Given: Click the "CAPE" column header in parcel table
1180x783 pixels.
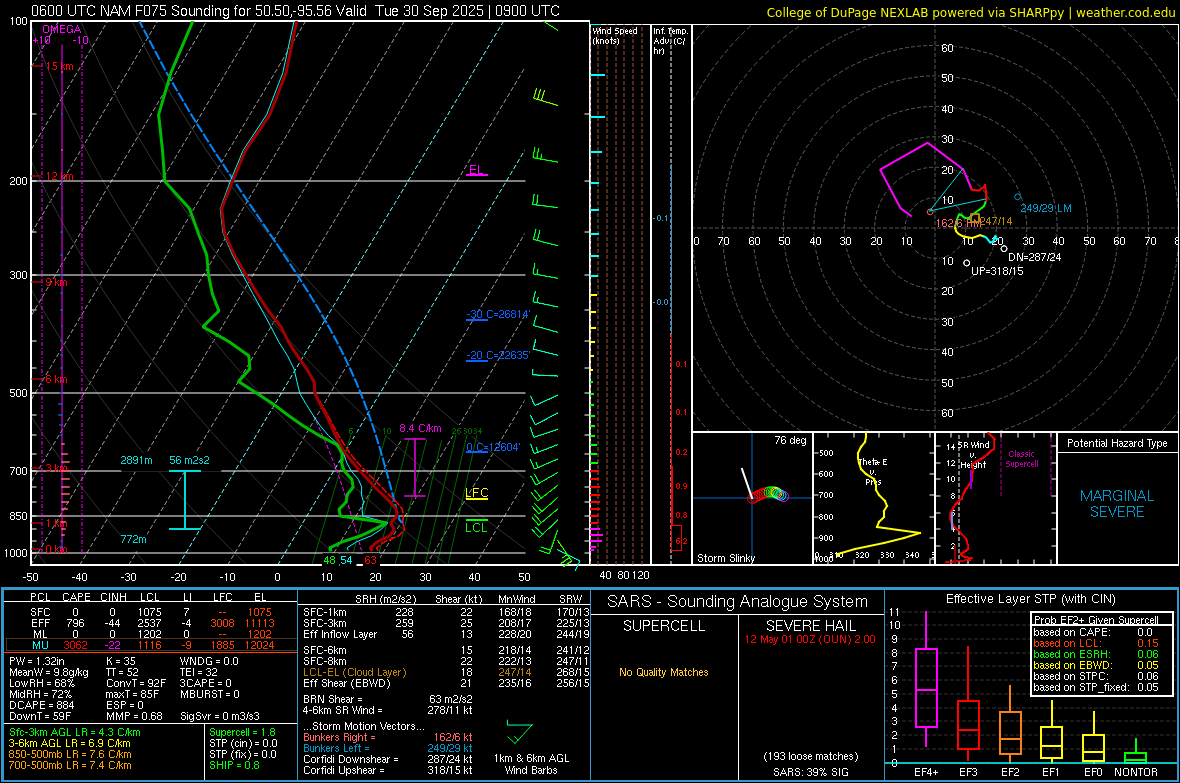Looking at the screenshot, I should pos(76,597).
